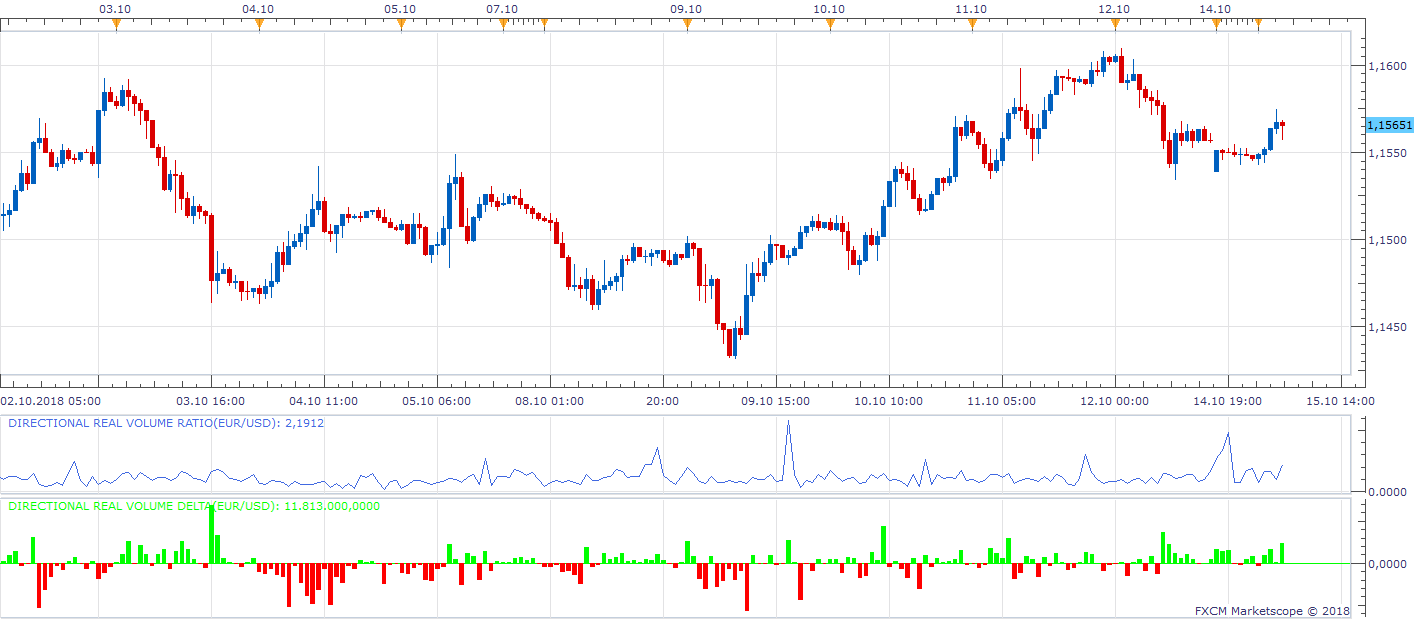Viewport: 1423px width, 619px height.
Task: Click the 05.10 06:00 time label
Action: [438, 401]
